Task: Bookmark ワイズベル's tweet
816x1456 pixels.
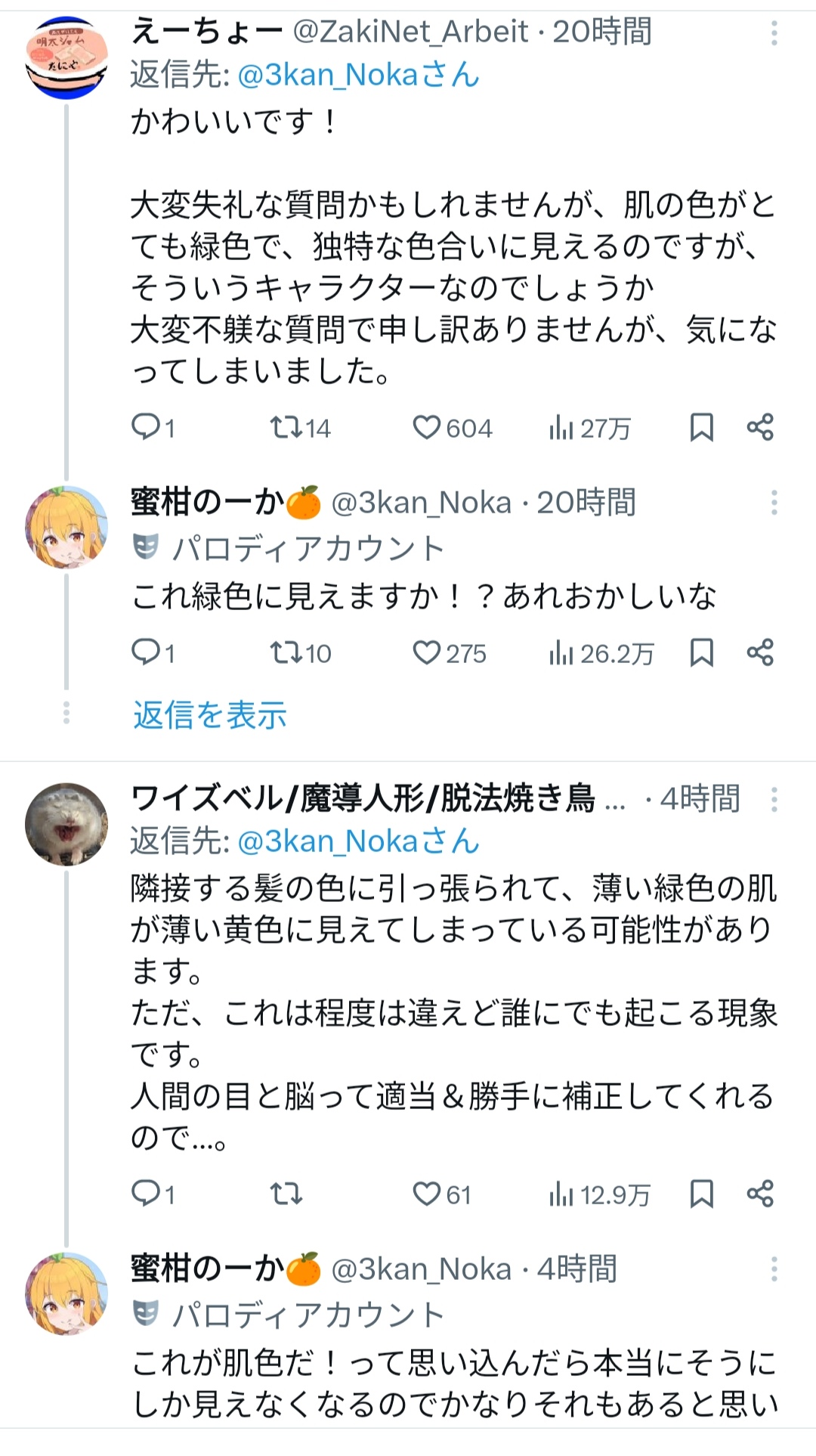Action: [701, 1194]
